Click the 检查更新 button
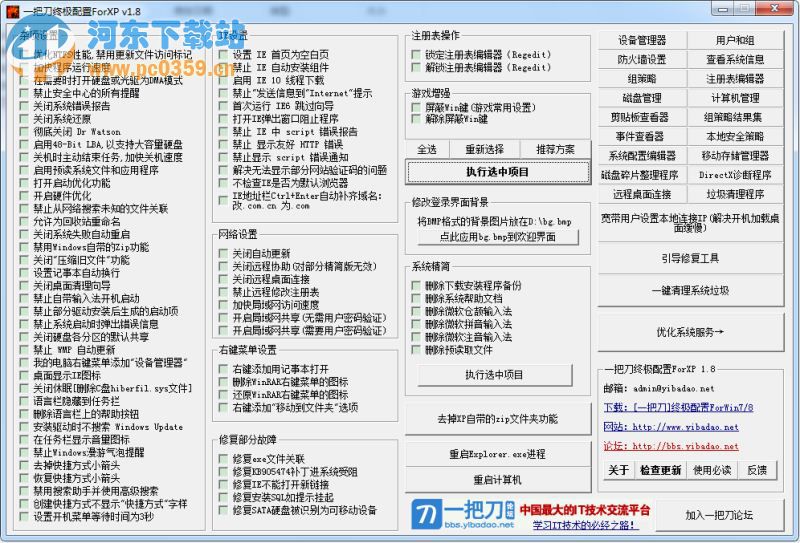 [661, 470]
